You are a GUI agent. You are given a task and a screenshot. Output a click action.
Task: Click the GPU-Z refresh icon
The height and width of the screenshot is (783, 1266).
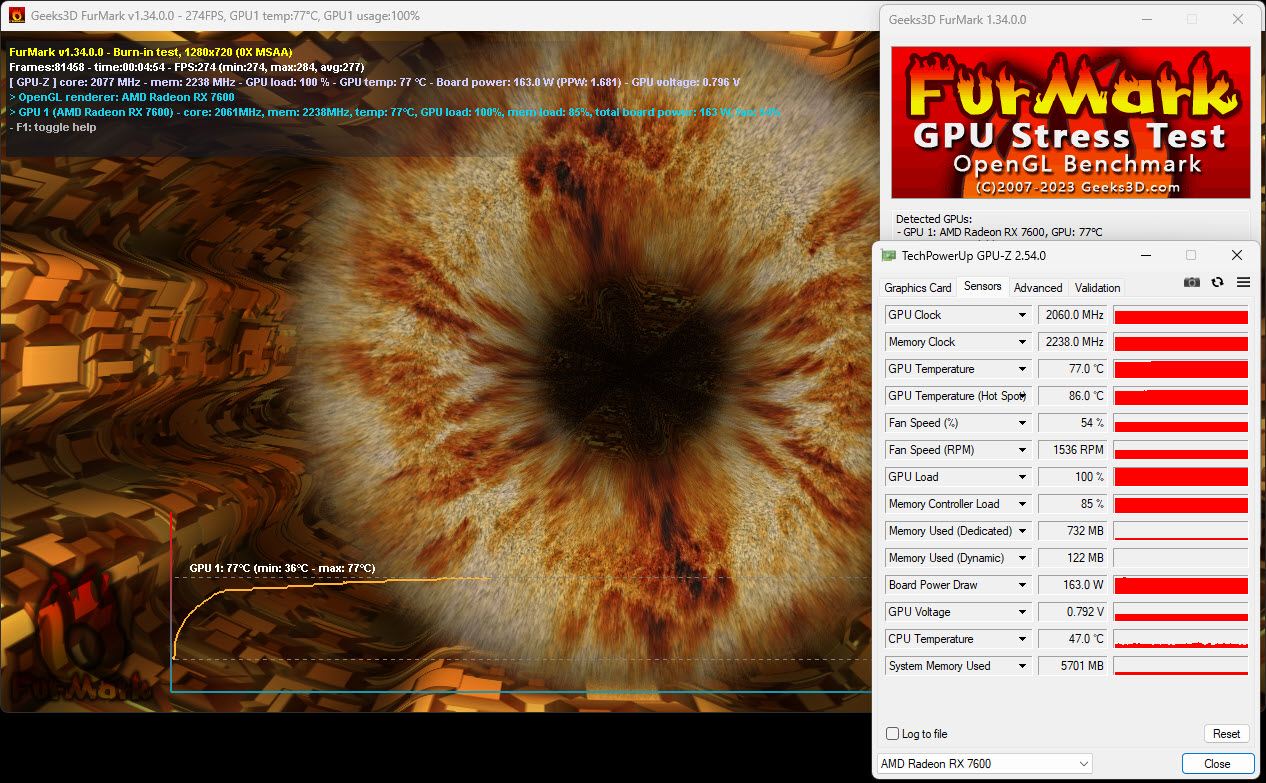point(1217,283)
